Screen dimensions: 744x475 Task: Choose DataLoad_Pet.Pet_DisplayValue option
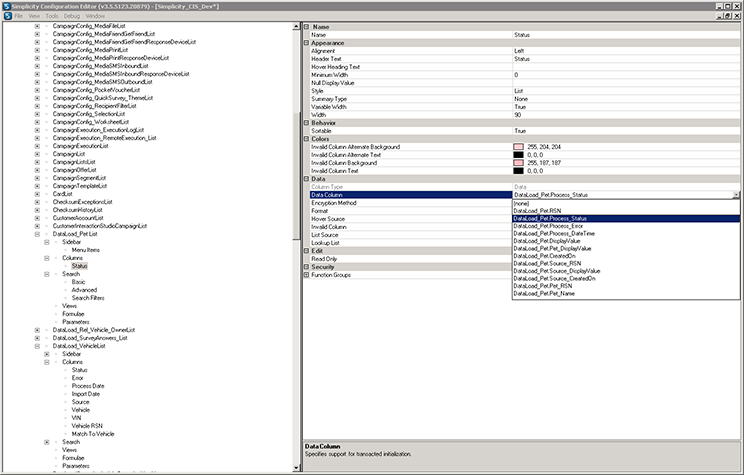click(x=626, y=248)
